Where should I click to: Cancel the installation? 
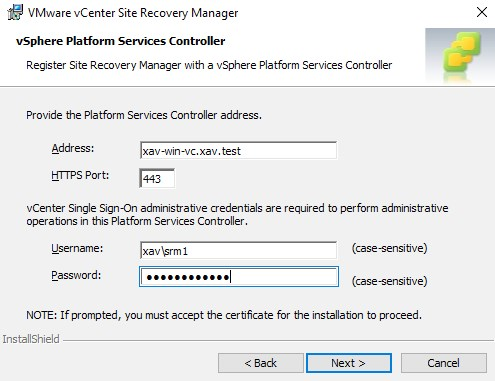(x=444, y=363)
